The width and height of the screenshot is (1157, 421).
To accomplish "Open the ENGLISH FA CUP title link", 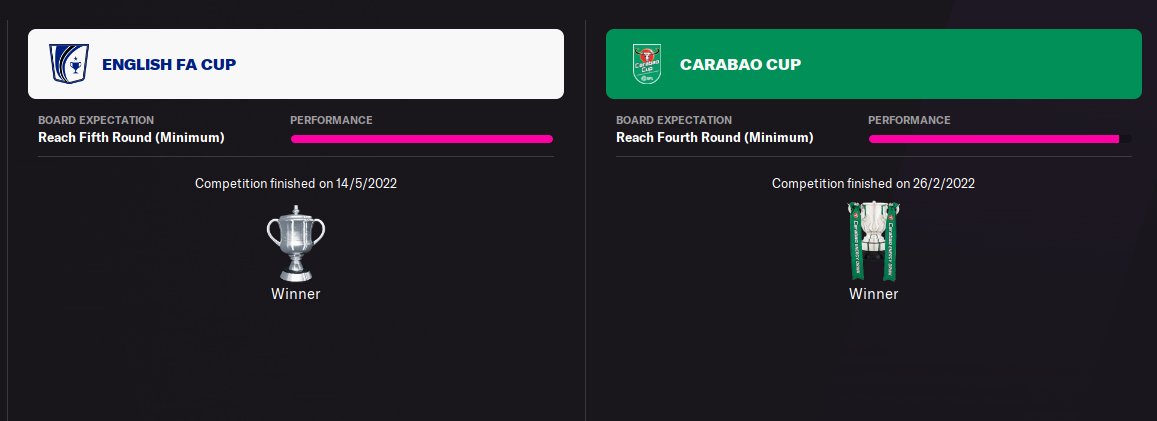I will (169, 65).
